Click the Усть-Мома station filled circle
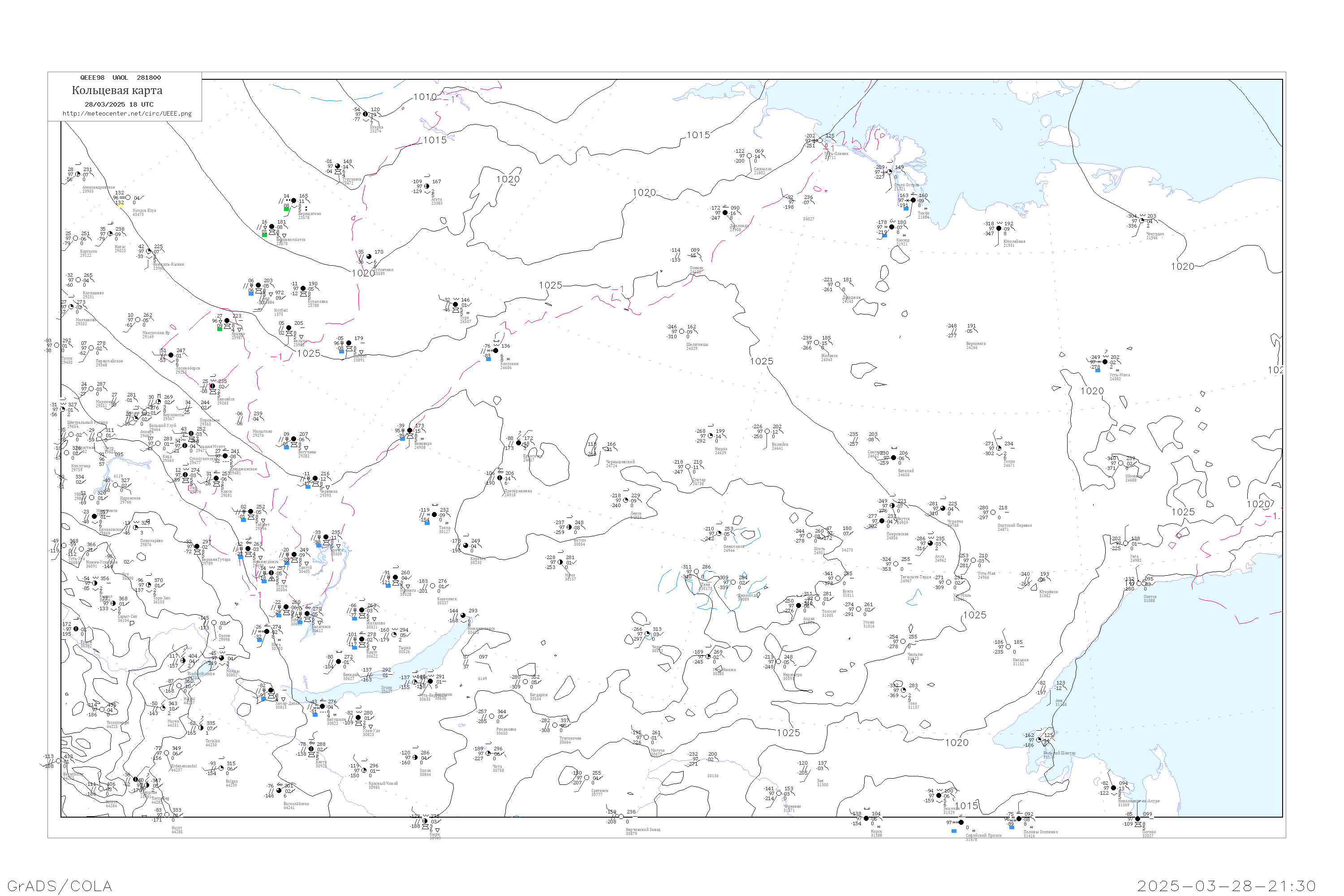Viewport: 1344px width, 896px height. [1105, 362]
